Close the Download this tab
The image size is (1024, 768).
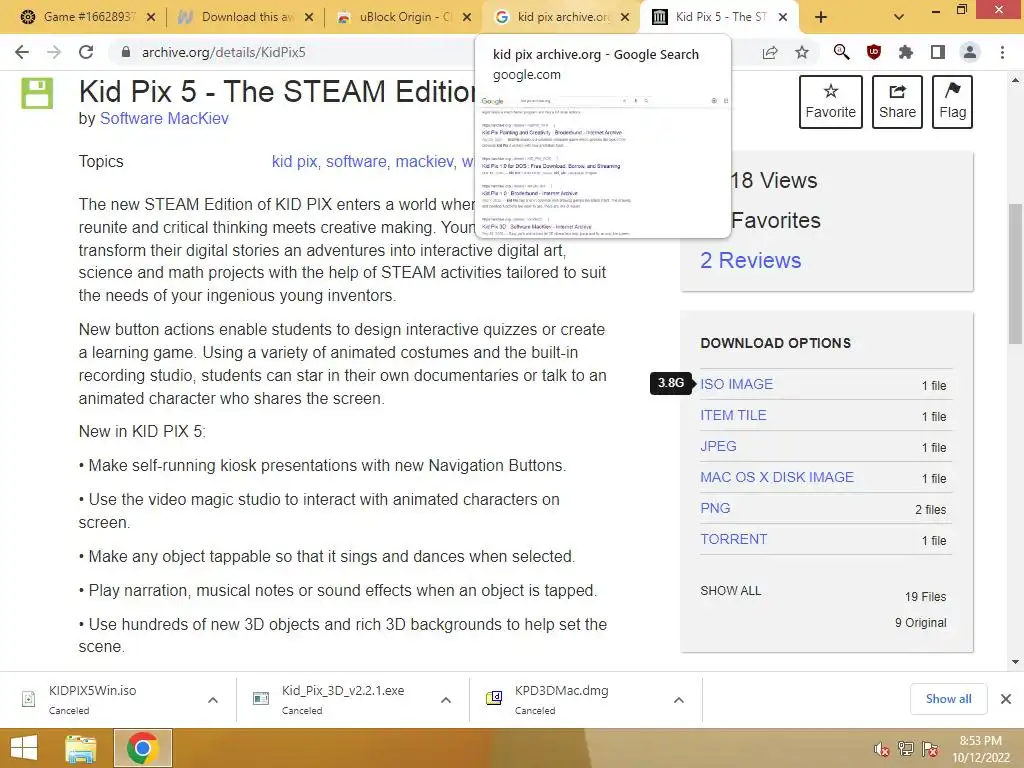pos(309,17)
